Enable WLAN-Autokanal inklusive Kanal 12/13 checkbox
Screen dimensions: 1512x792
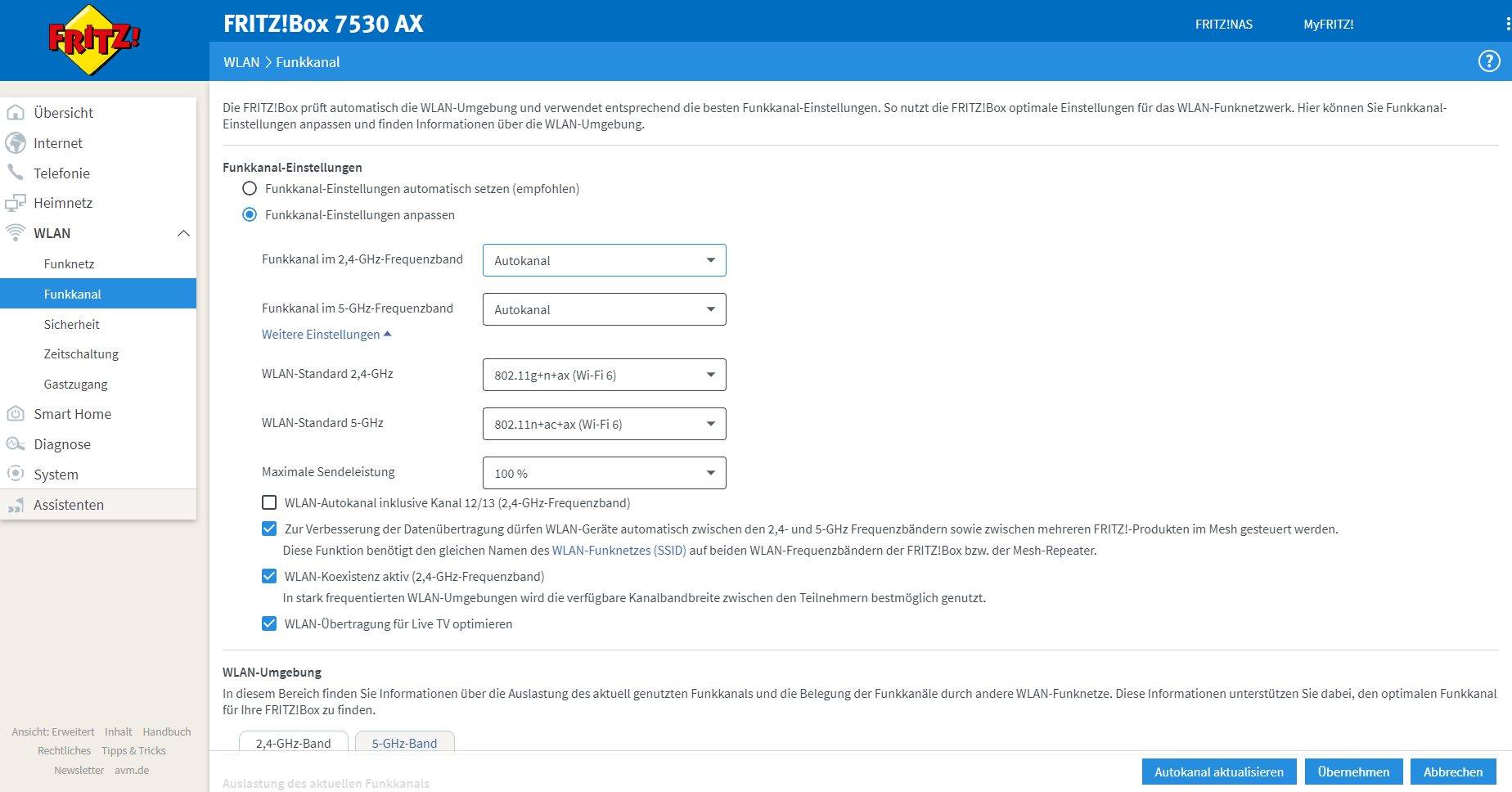(x=269, y=502)
